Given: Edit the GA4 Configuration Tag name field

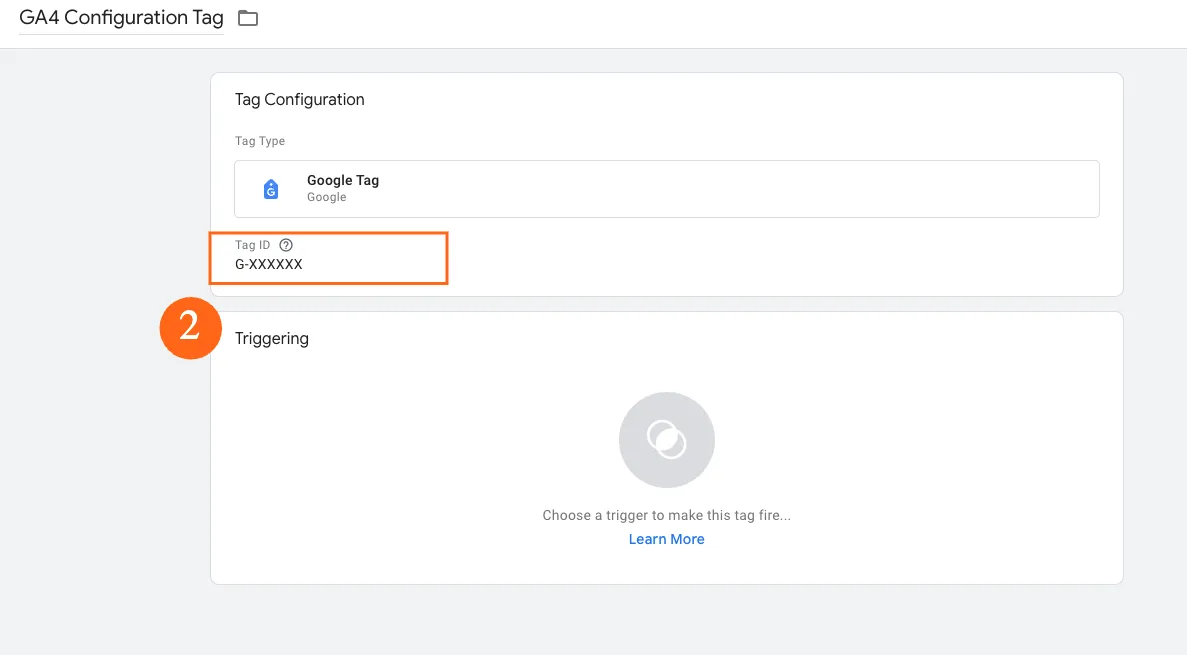Looking at the screenshot, I should 121,18.
